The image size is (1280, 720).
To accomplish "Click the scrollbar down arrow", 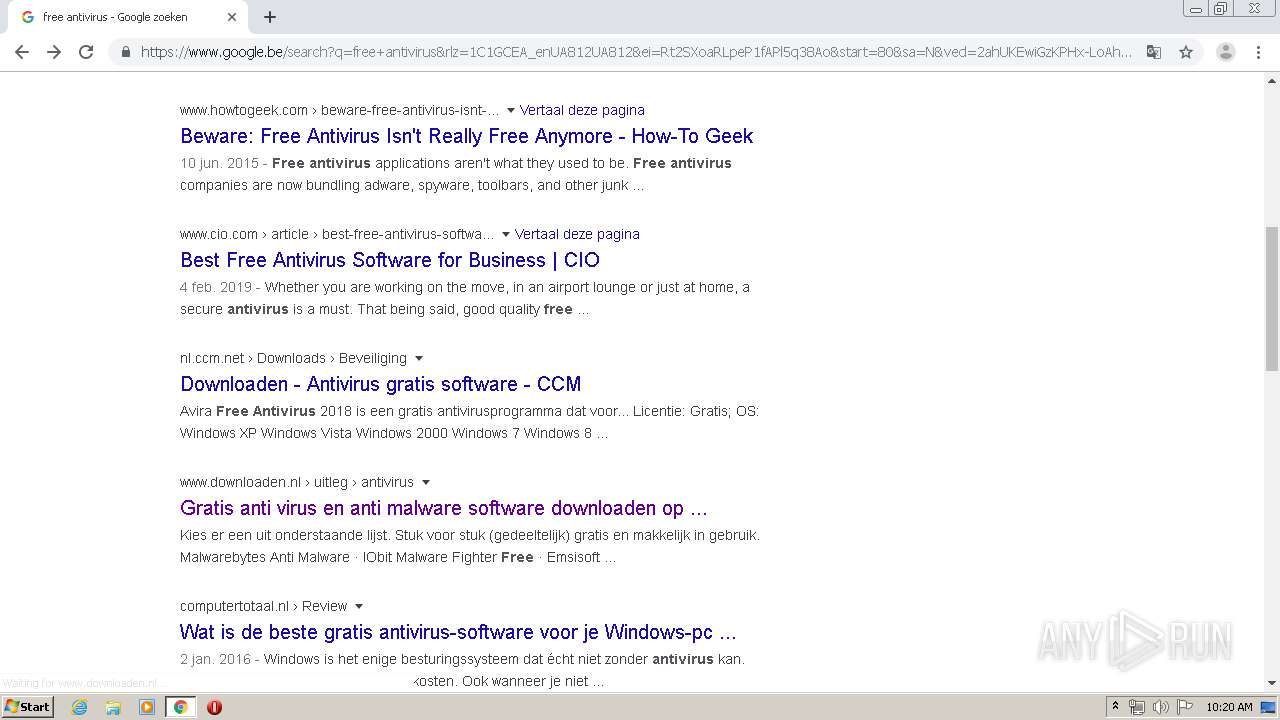I will tap(1272, 683).
